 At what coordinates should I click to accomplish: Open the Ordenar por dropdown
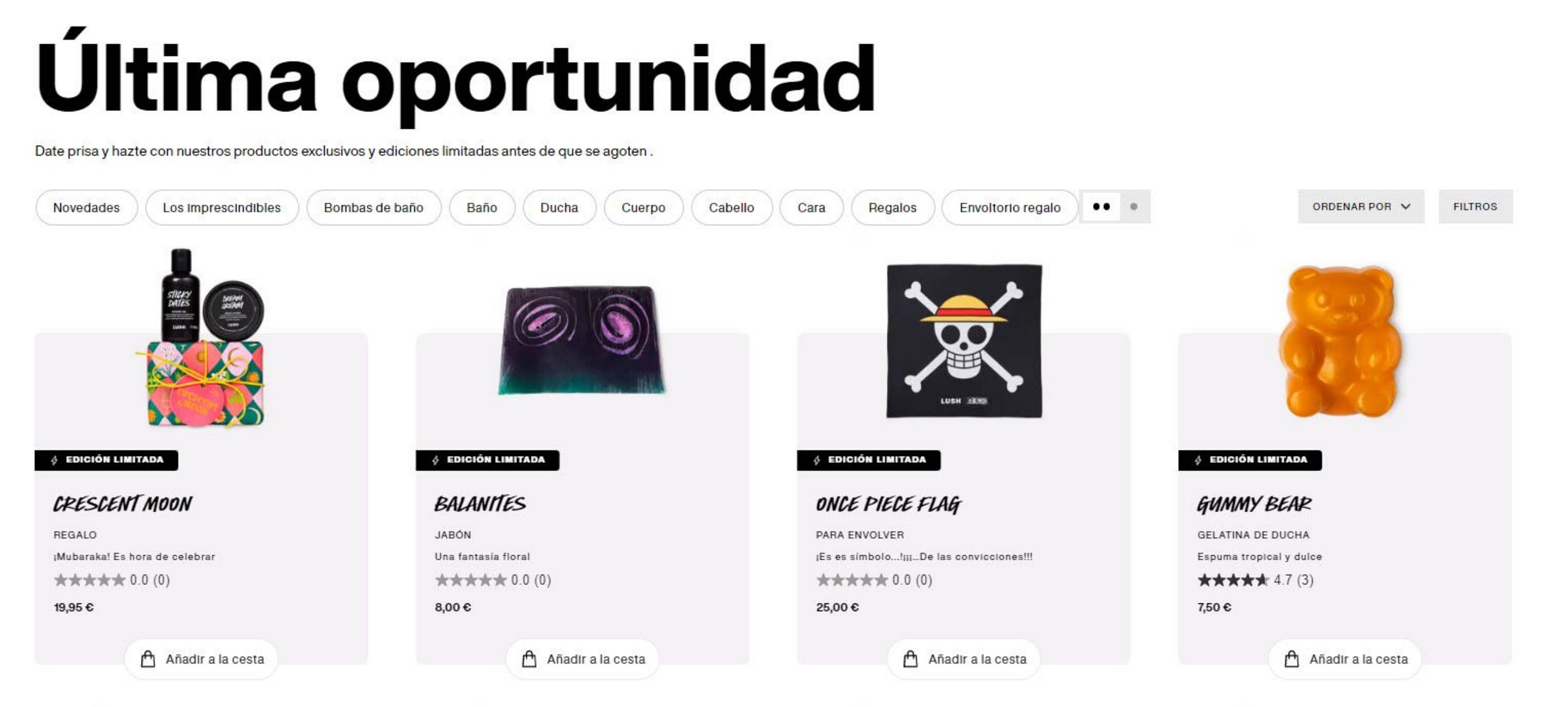pos(1361,206)
